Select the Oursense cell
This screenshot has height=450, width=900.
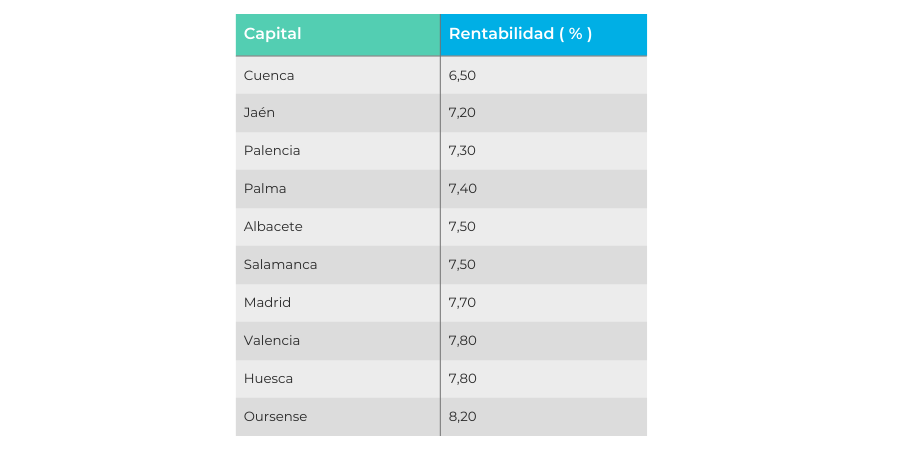coord(275,417)
